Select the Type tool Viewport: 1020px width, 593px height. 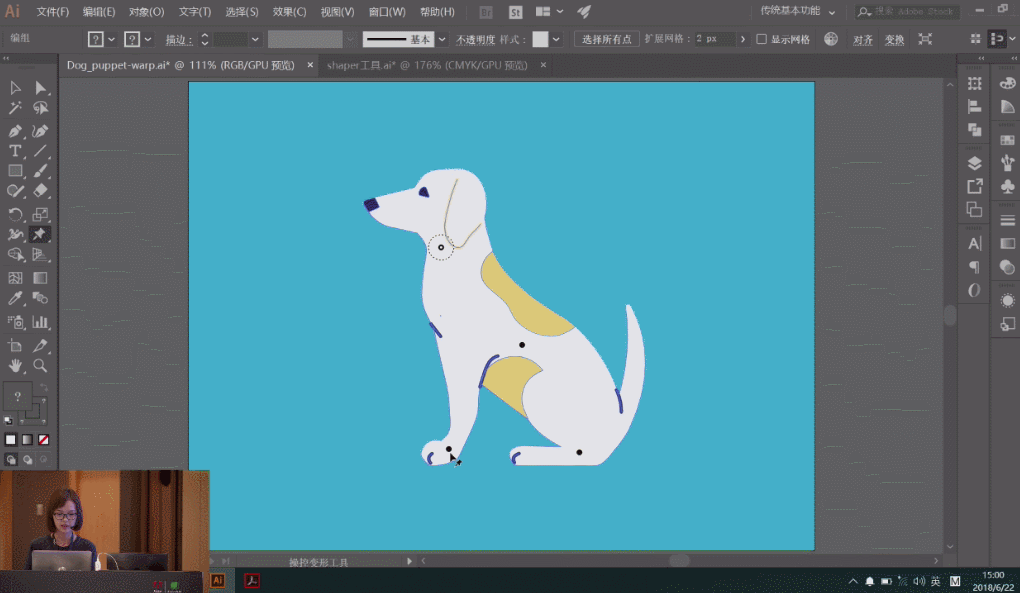16,151
